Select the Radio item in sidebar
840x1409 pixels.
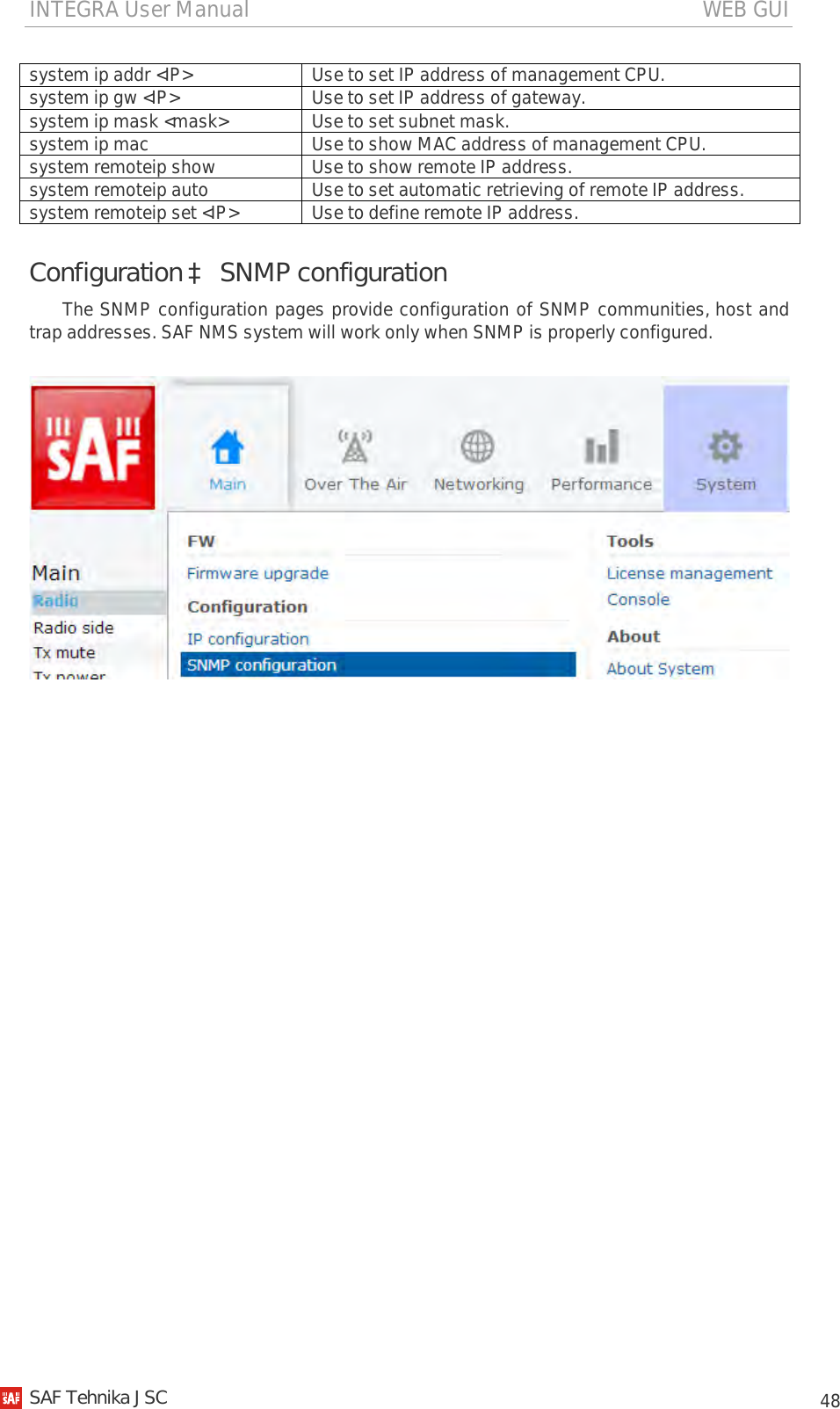tap(55, 601)
